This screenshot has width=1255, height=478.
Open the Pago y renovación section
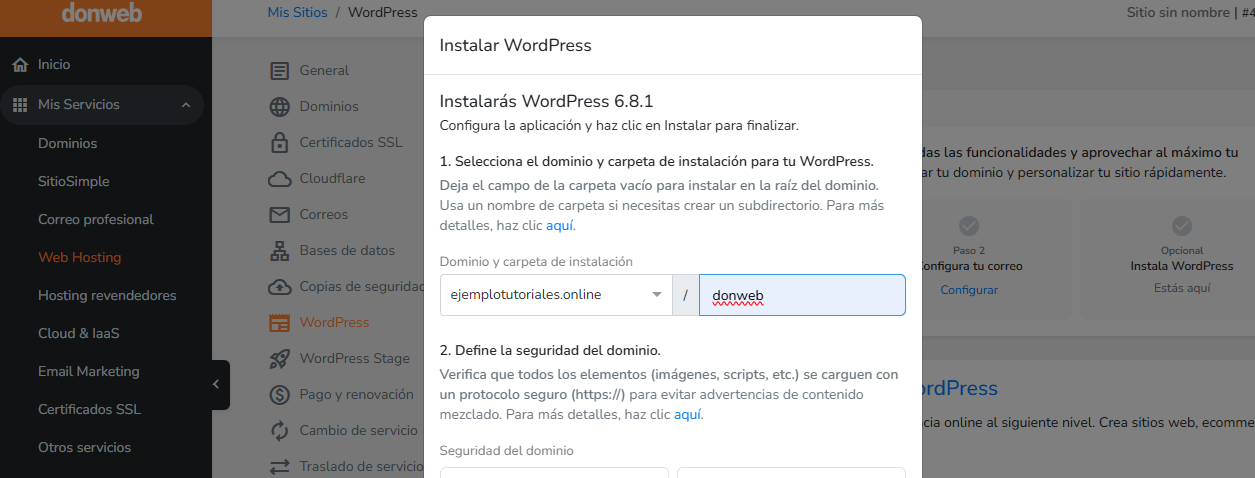click(356, 395)
